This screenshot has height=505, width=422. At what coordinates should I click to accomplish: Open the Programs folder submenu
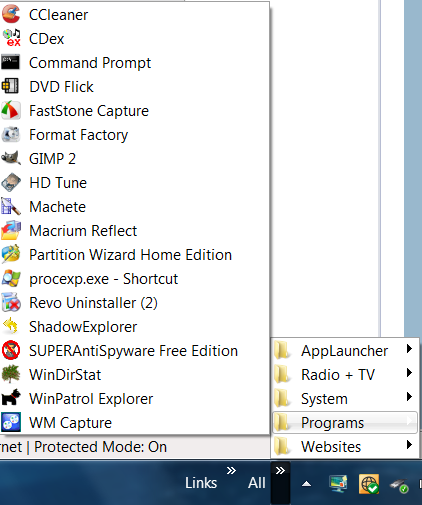[x=345, y=423]
